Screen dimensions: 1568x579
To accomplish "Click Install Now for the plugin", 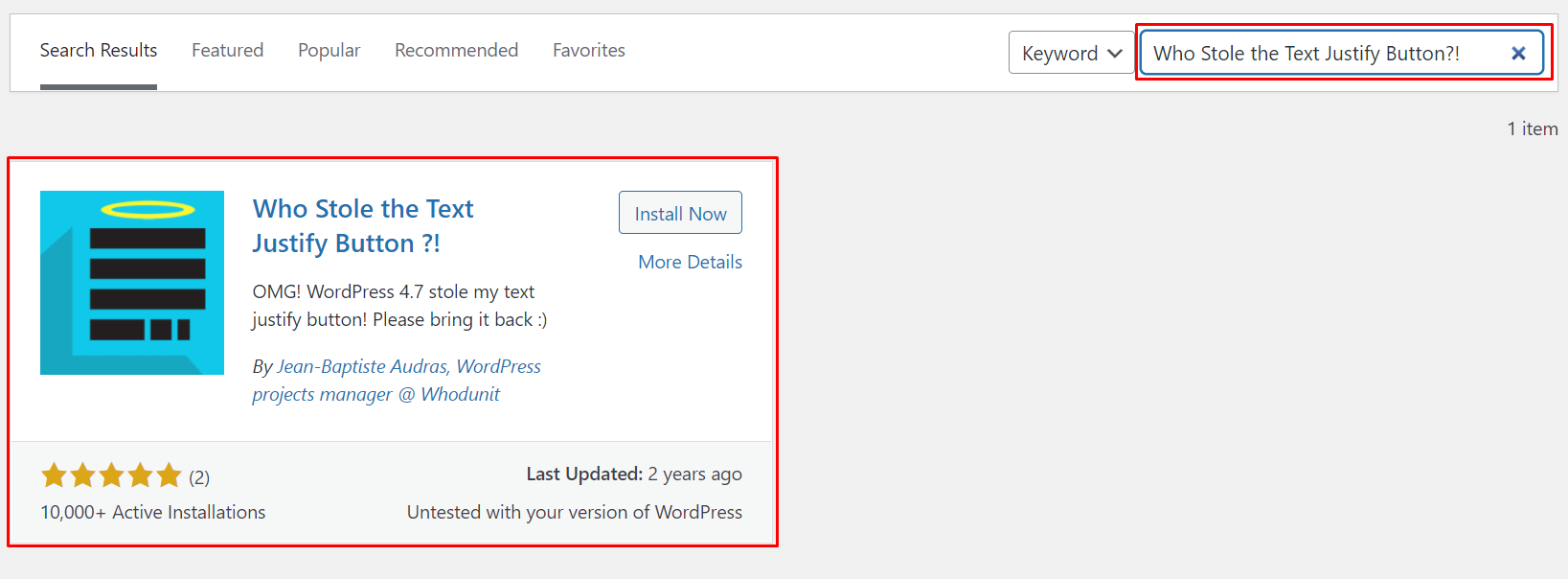I will click(680, 212).
